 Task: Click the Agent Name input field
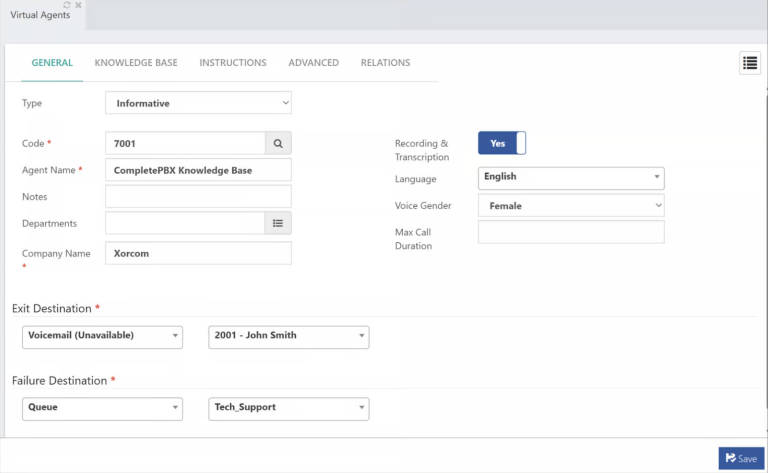pyautogui.click(x=198, y=170)
